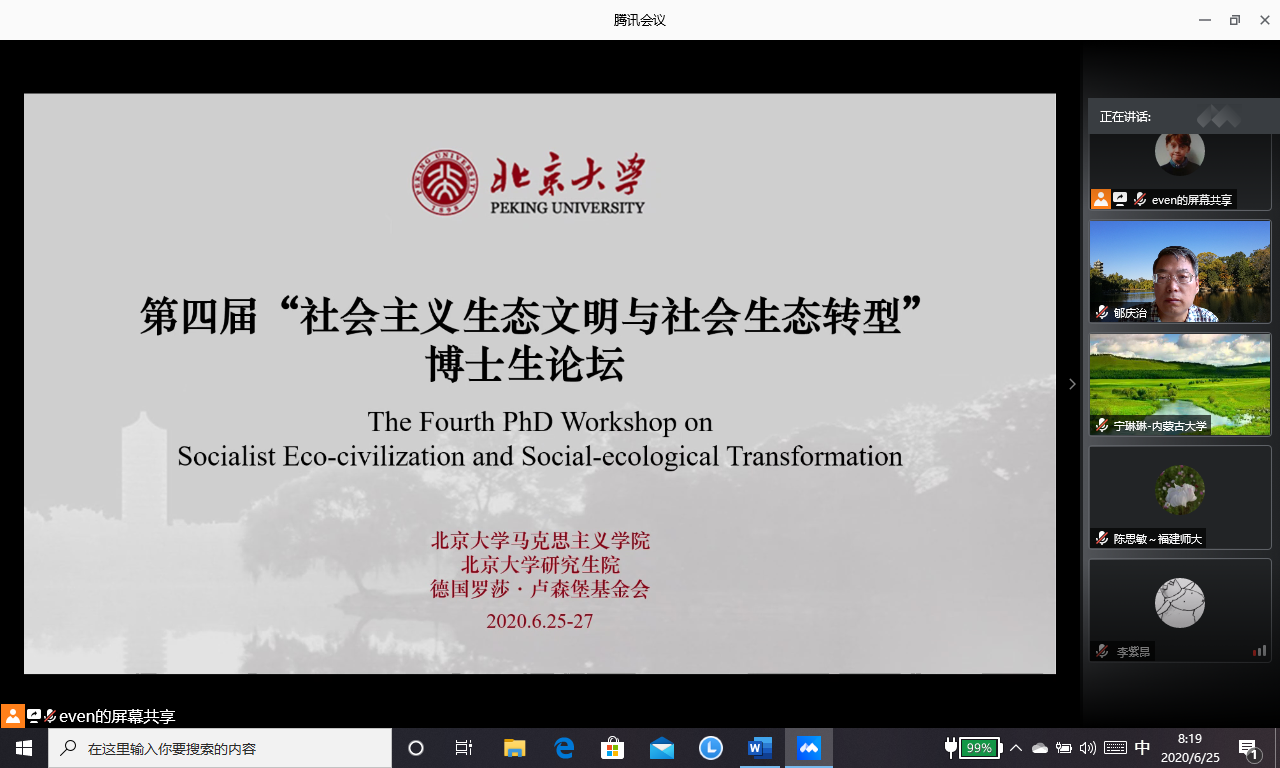Open Microsoft Store from the taskbar
The image size is (1280, 768).
tap(612, 748)
